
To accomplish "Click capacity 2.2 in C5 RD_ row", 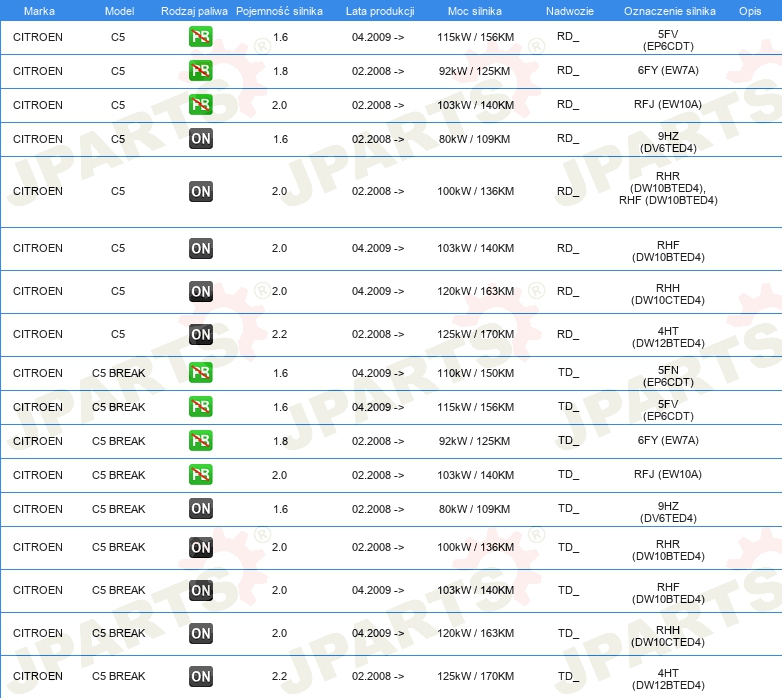I will click(279, 335).
